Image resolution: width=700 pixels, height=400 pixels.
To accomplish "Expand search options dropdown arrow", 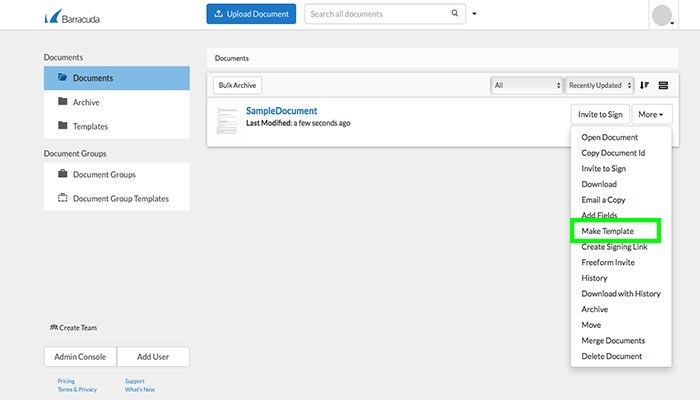I will 475,14.
